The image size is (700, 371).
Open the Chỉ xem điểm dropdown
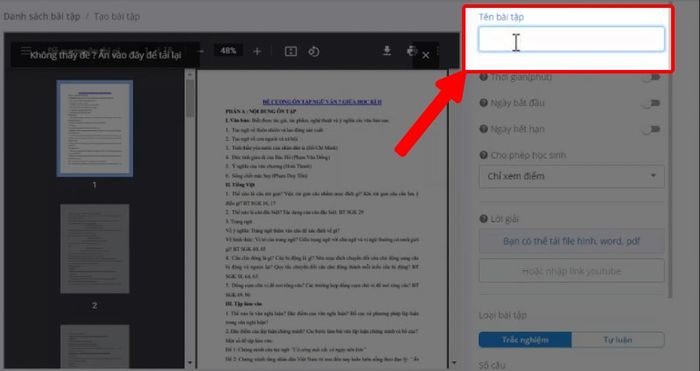point(571,176)
